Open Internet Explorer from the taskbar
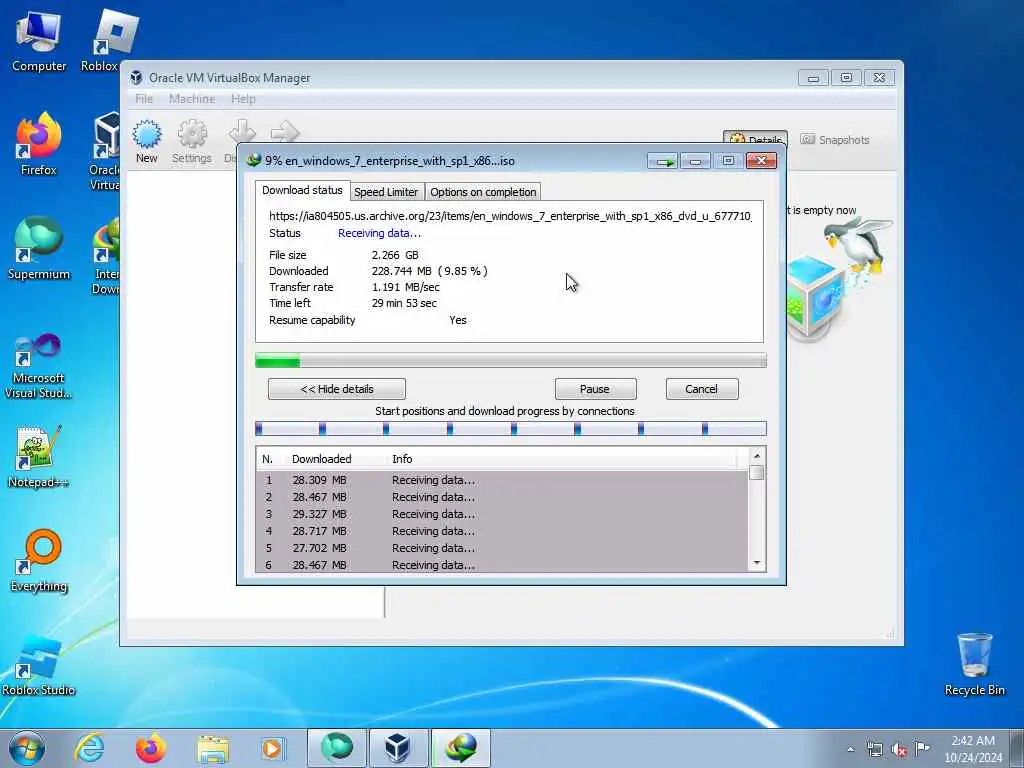 tap(89, 748)
